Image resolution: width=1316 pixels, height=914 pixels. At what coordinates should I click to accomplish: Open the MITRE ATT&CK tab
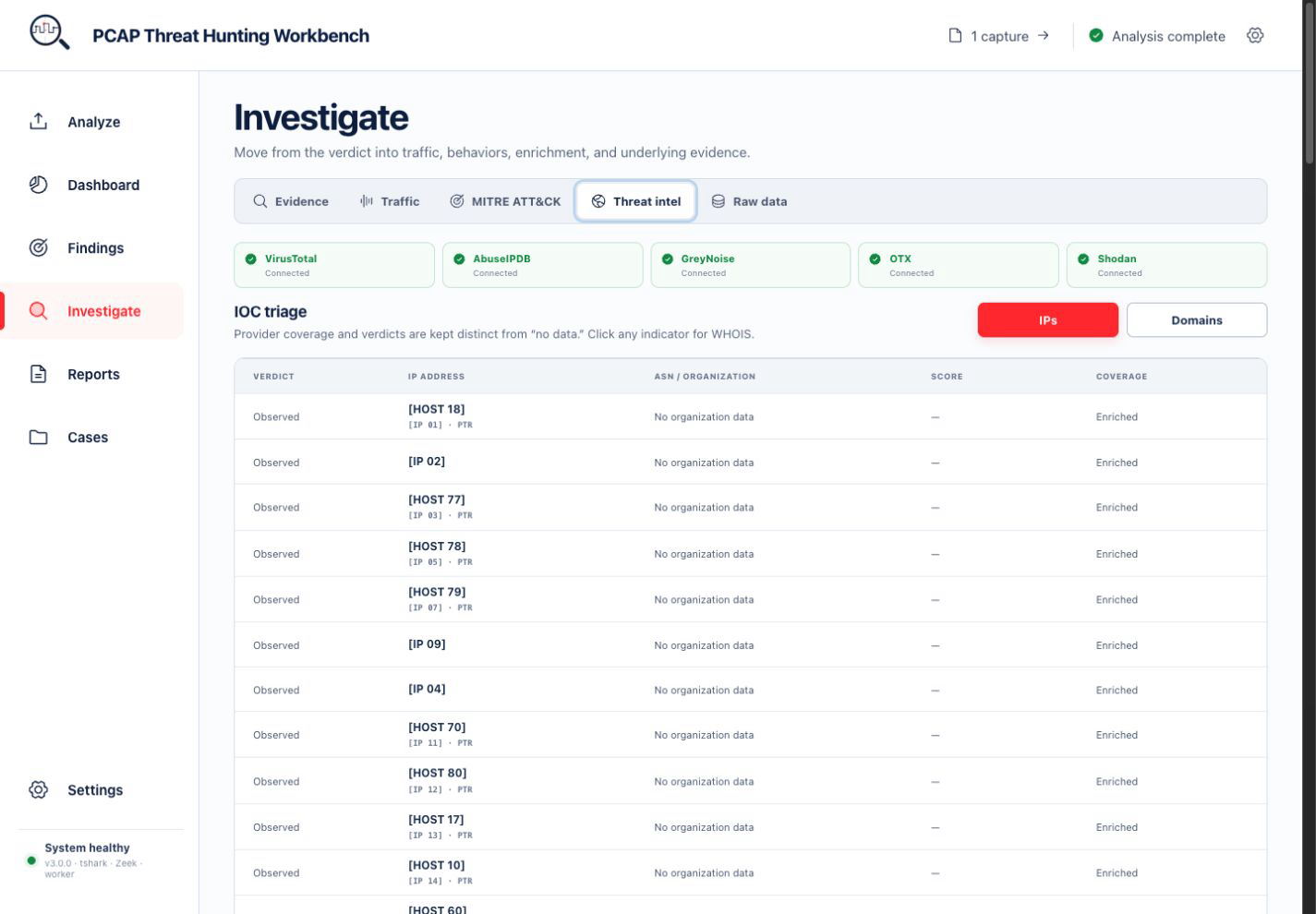click(505, 201)
